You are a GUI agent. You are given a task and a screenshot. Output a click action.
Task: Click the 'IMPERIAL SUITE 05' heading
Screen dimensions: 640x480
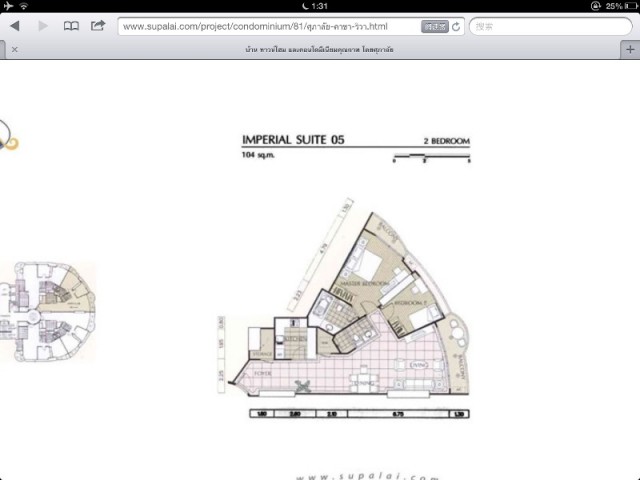(x=293, y=140)
